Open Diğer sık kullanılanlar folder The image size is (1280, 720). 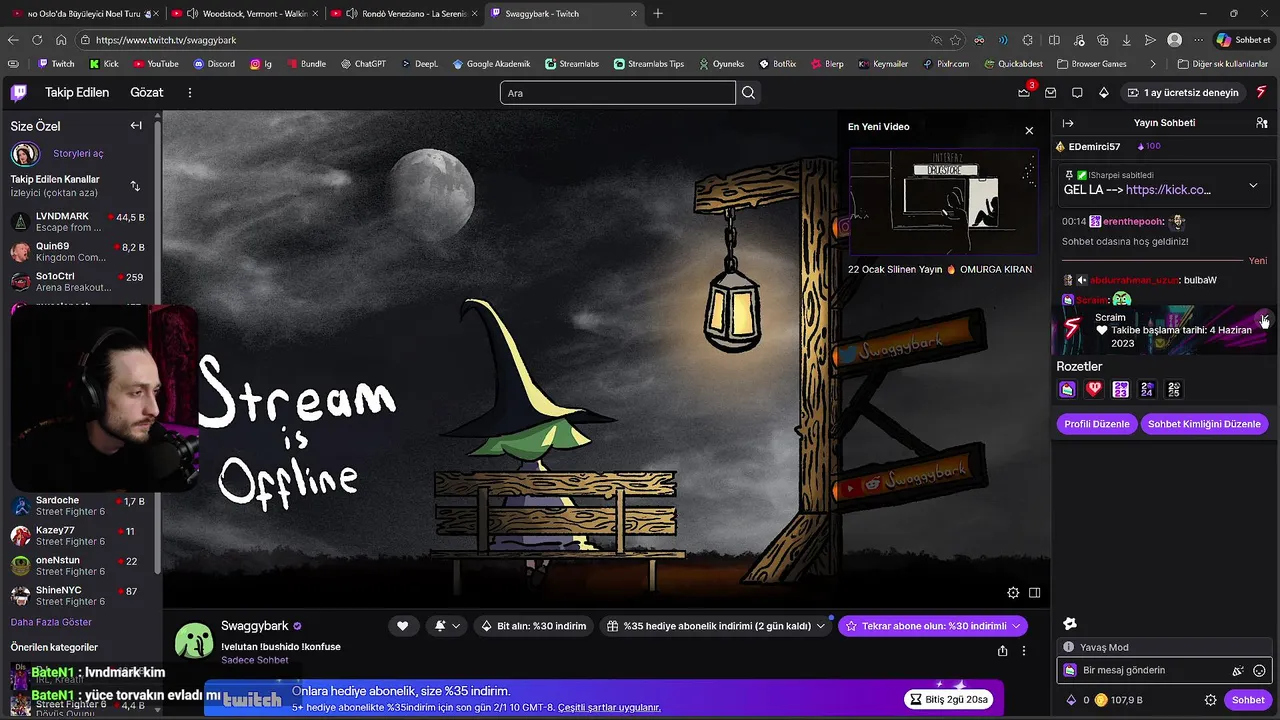click(x=1222, y=64)
